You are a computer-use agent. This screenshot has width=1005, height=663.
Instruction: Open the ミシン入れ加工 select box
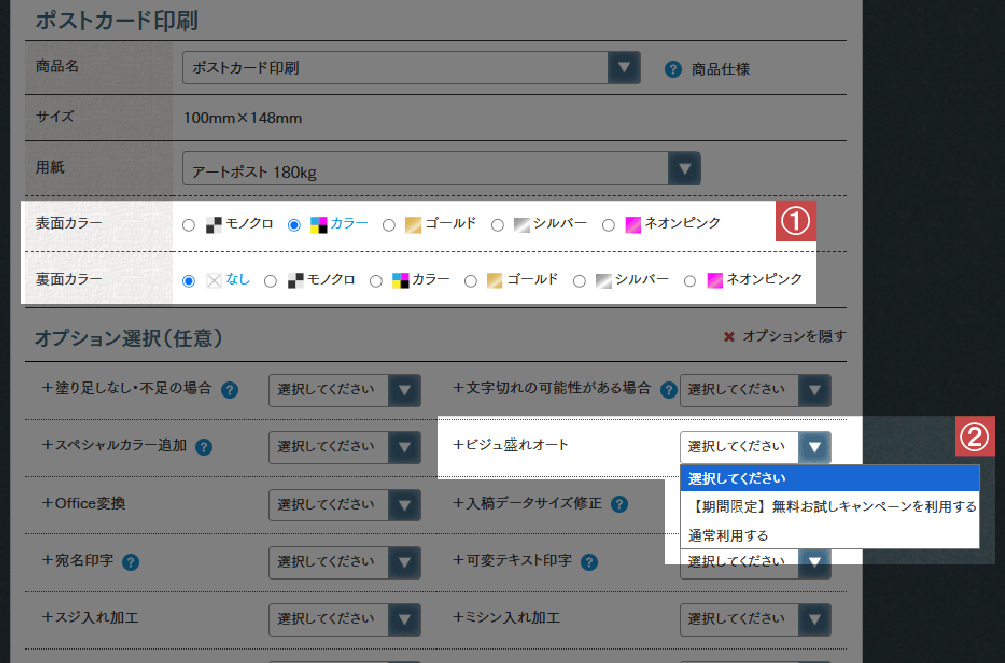(x=756, y=619)
